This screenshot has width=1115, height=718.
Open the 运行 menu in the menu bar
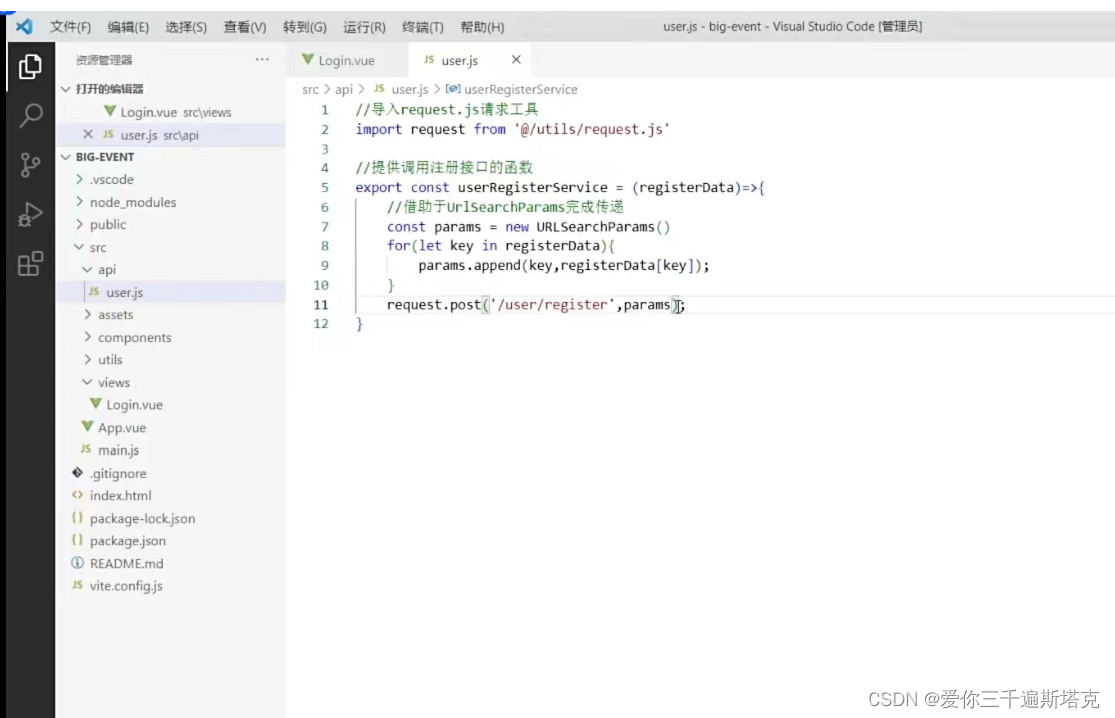pos(364,27)
